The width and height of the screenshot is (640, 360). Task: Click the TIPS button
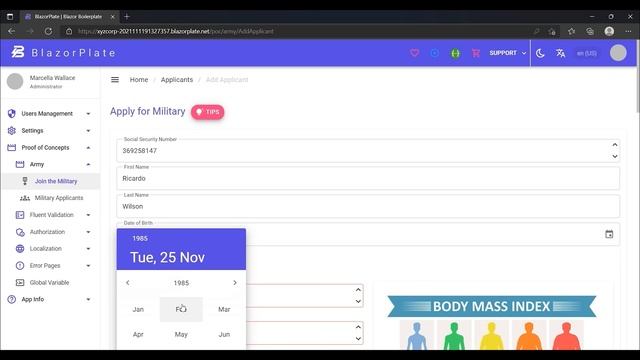tap(207, 112)
